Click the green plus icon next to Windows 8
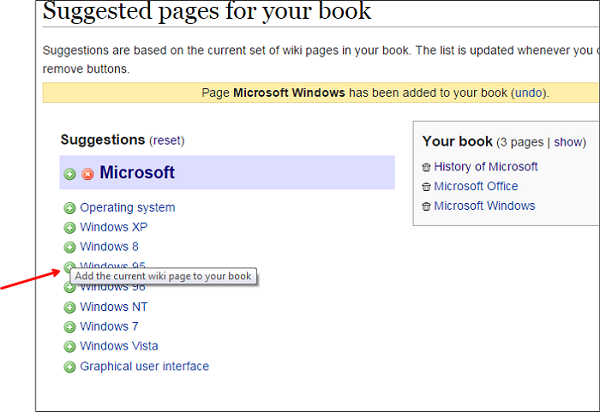The width and height of the screenshot is (600, 412). (x=70, y=247)
